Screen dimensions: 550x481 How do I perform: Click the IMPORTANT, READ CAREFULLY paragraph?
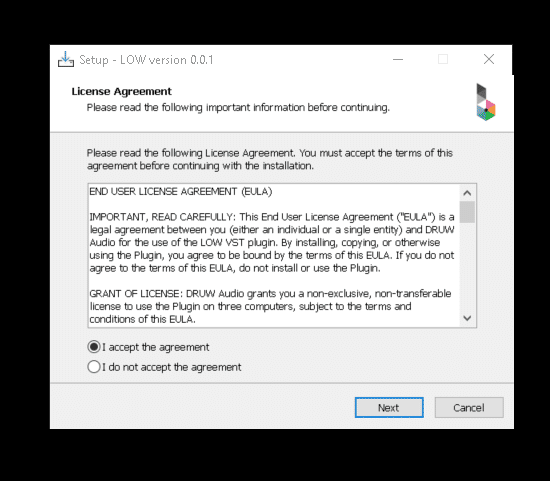(x=272, y=242)
